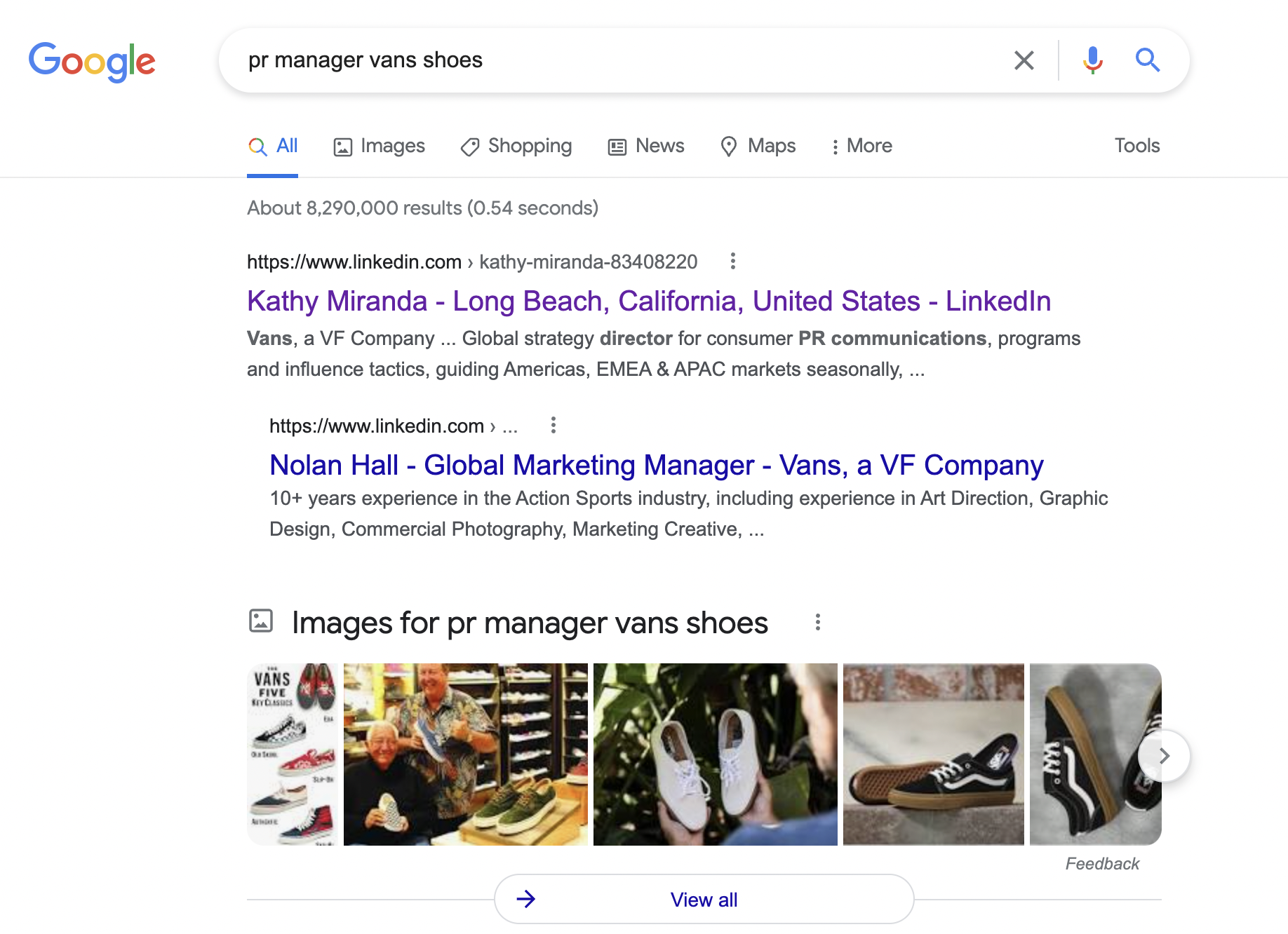The width and height of the screenshot is (1288, 934).
Task: Click the Feedback link
Action: [1101, 863]
